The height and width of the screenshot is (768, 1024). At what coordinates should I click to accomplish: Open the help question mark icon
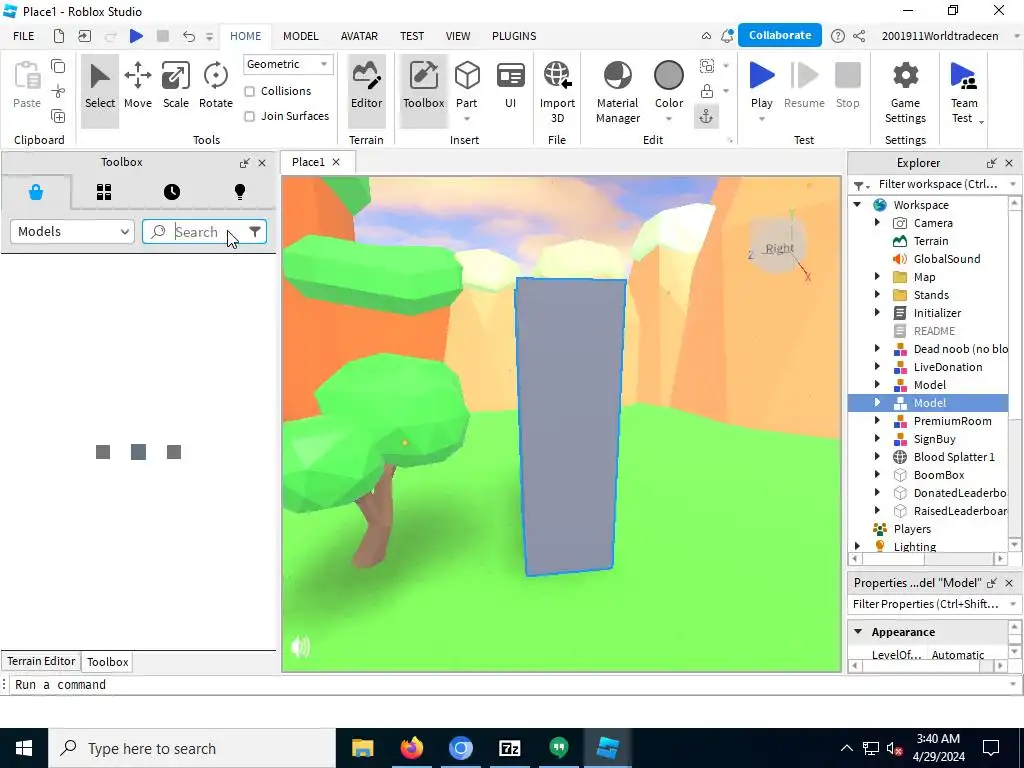[838, 36]
